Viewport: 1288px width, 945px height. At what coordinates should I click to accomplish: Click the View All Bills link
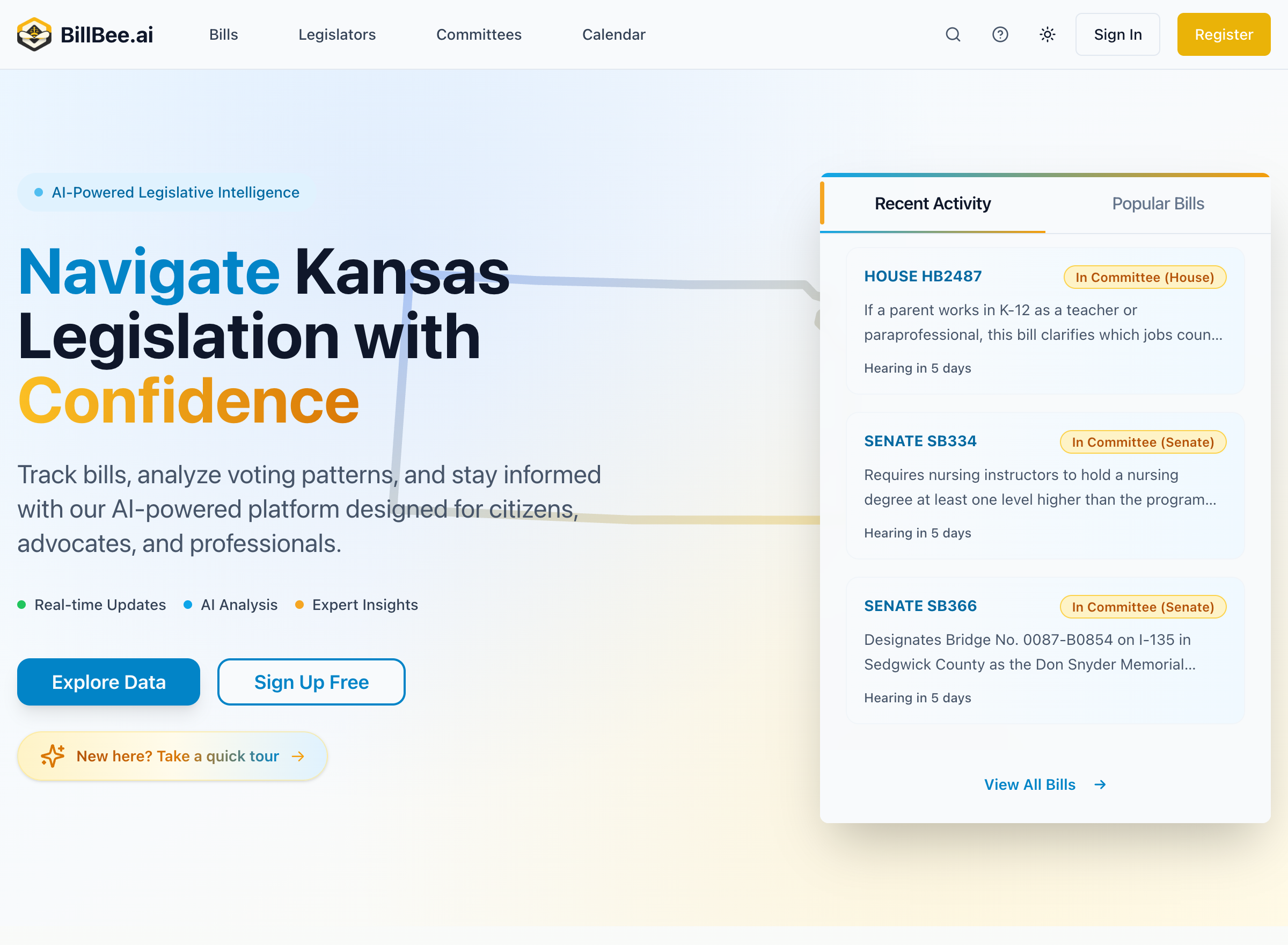[1030, 784]
